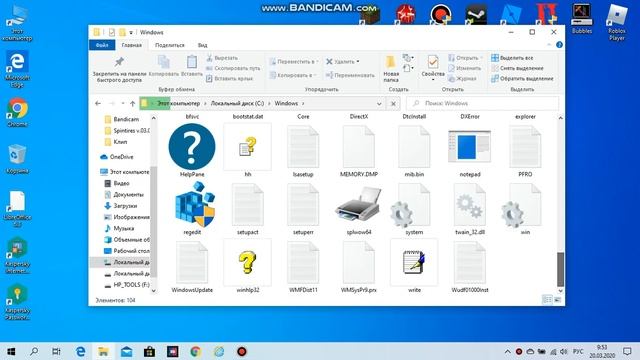Select the winhlp32 icon
Screen dimensions: 640x360
tap(247, 262)
